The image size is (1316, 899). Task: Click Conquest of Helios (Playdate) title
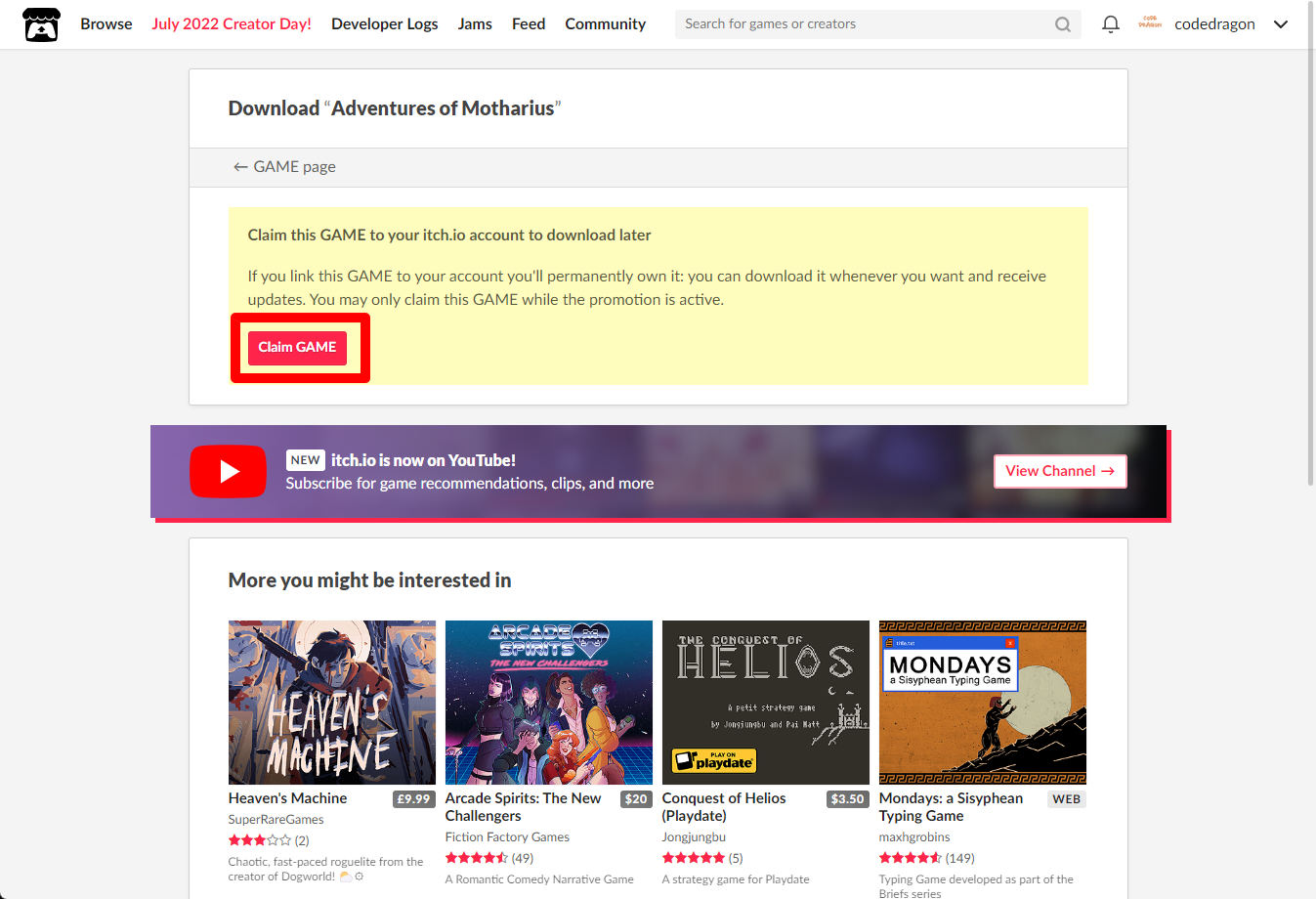pos(724,807)
